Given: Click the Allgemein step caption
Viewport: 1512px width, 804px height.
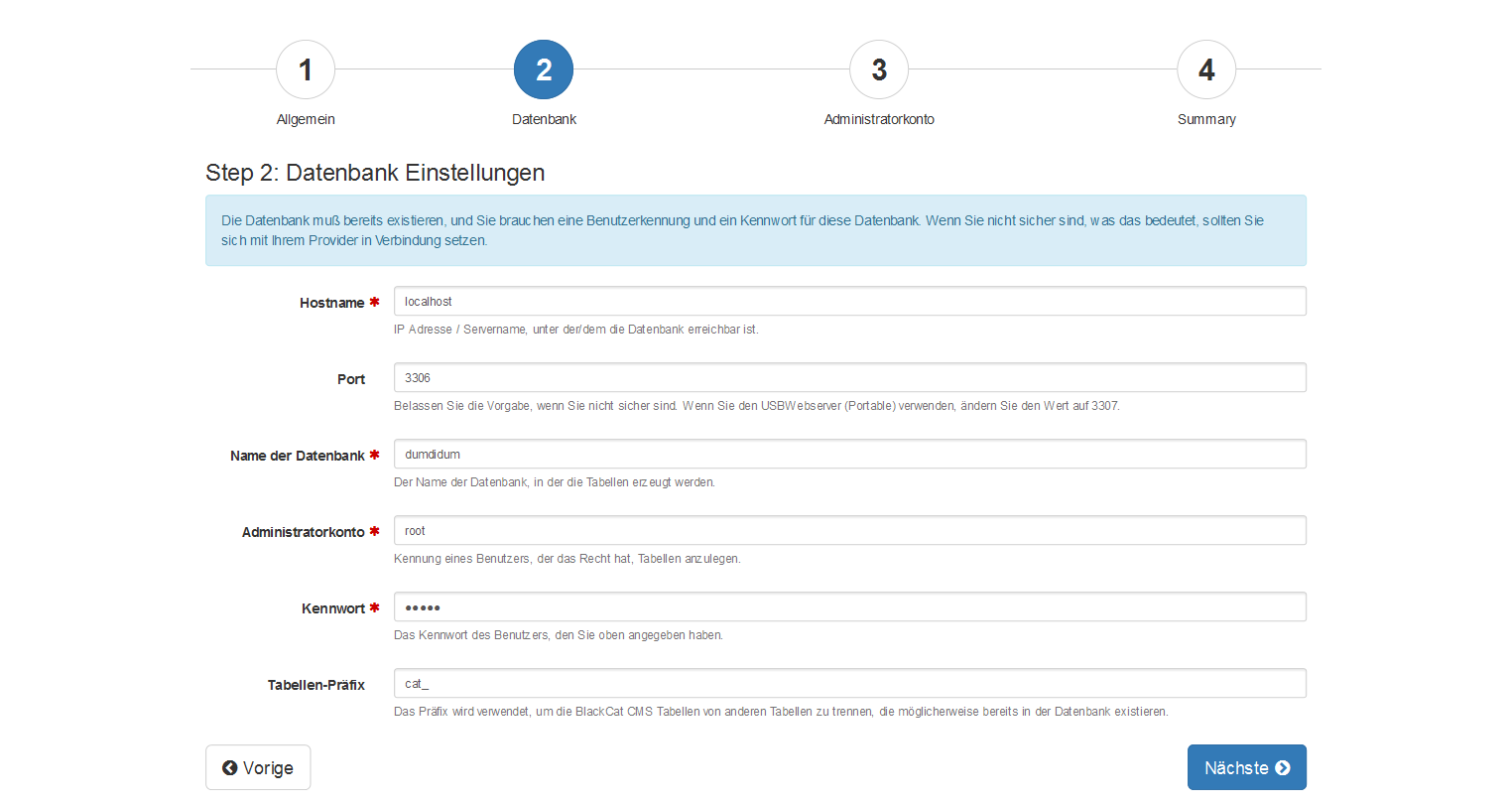Looking at the screenshot, I should [306, 119].
